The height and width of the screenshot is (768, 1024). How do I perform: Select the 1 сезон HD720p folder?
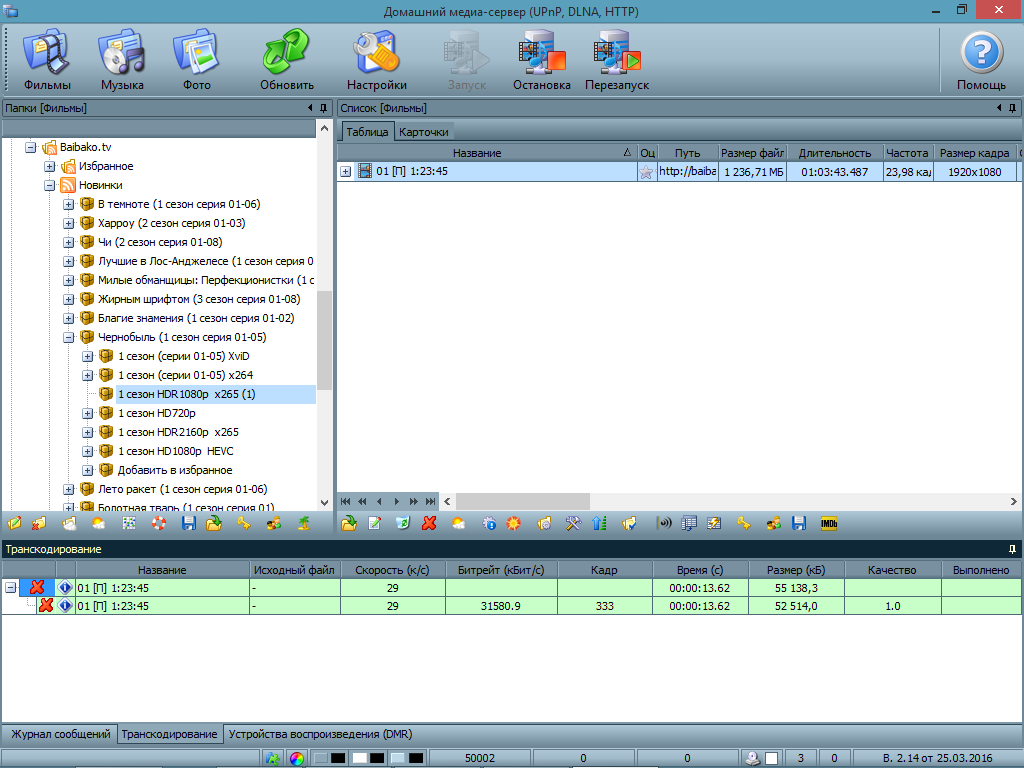pyautogui.click(x=156, y=413)
